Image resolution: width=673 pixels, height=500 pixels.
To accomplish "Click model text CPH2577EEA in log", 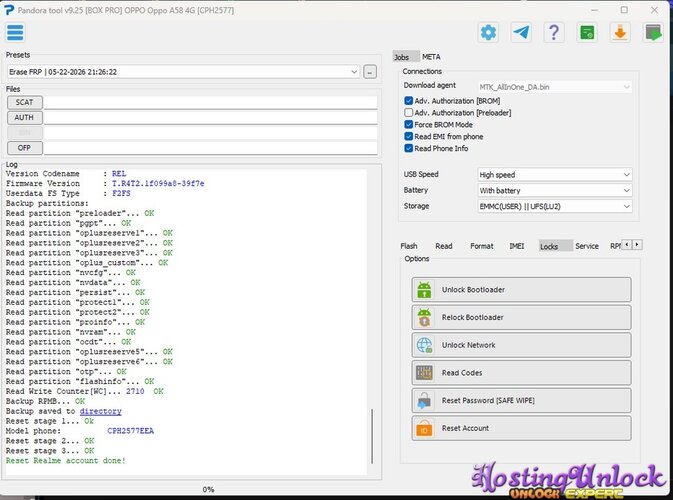I will [x=130, y=431].
